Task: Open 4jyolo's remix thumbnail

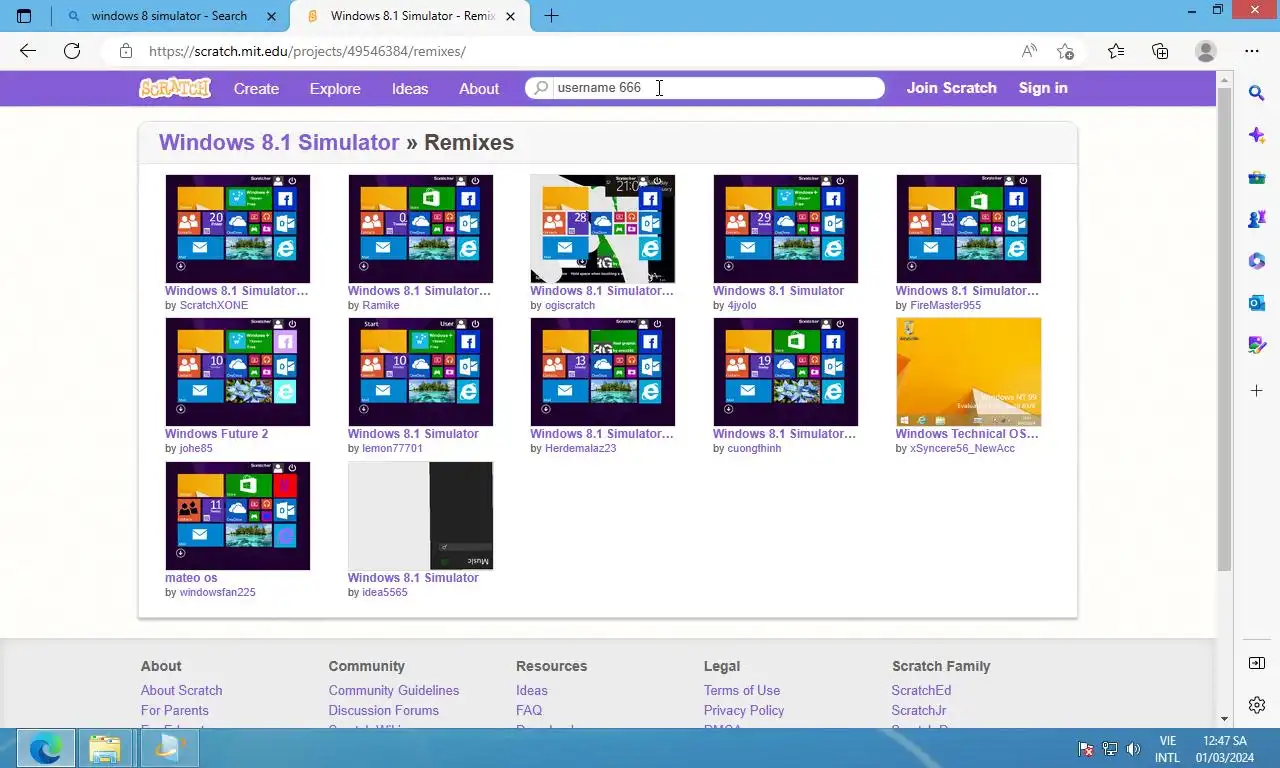Action: click(785, 229)
